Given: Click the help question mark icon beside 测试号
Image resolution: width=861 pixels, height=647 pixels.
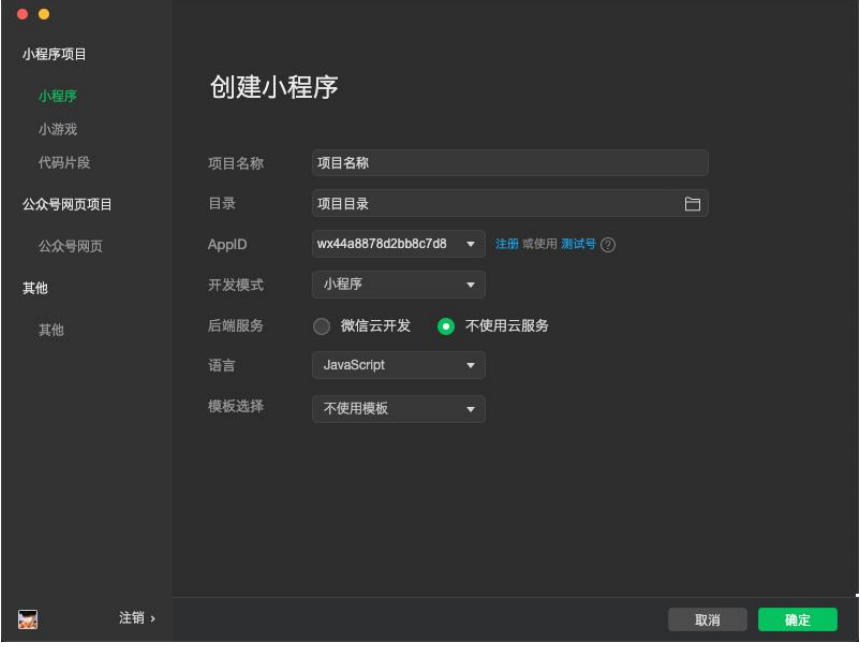Looking at the screenshot, I should point(608,245).
